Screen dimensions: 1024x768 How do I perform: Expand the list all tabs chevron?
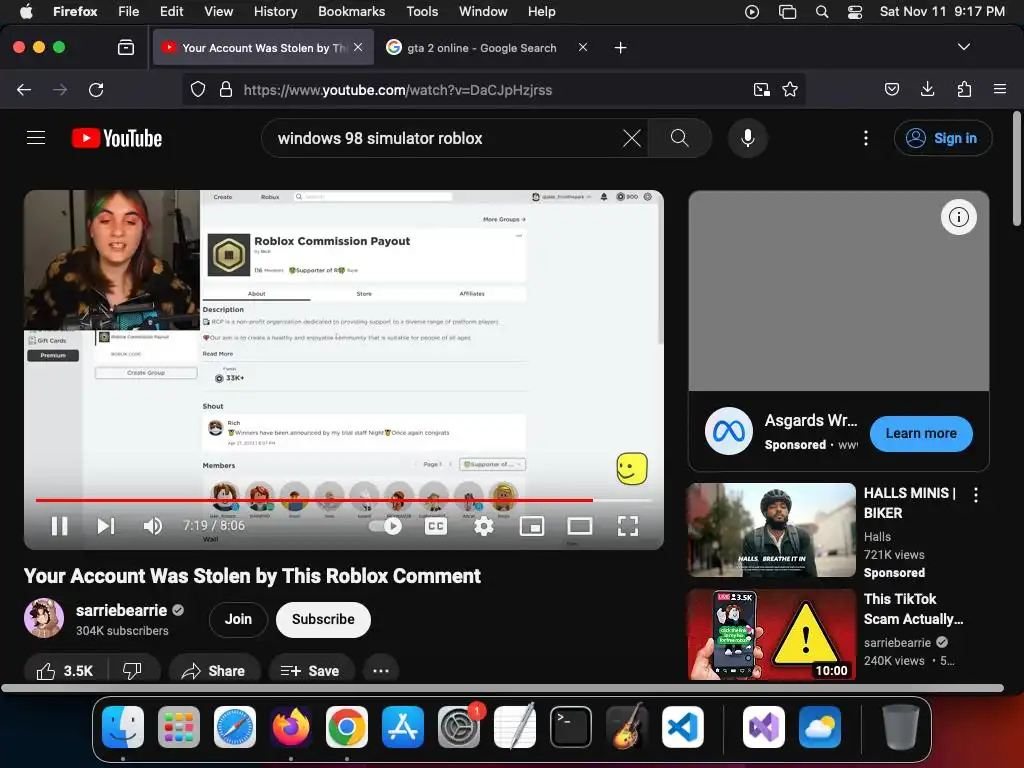963,47
